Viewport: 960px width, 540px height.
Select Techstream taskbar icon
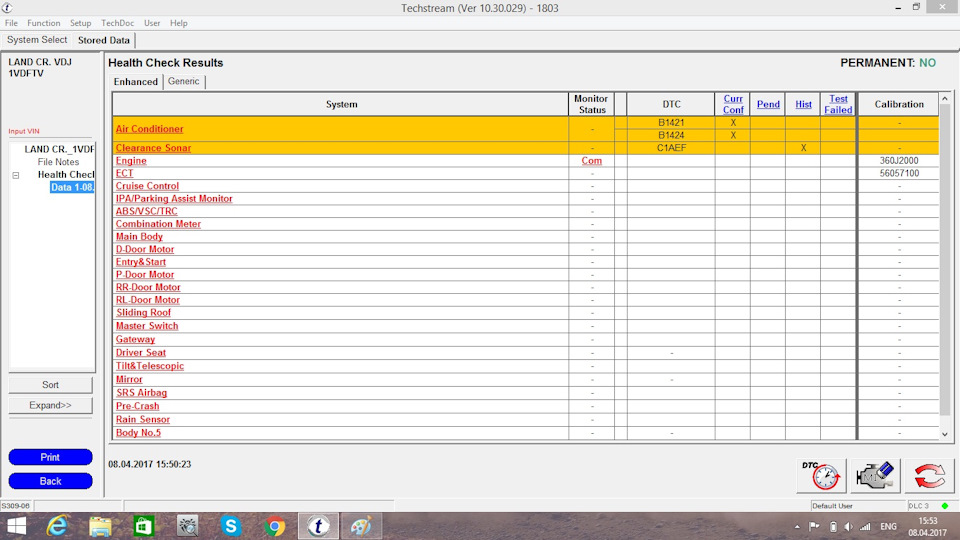318,526
